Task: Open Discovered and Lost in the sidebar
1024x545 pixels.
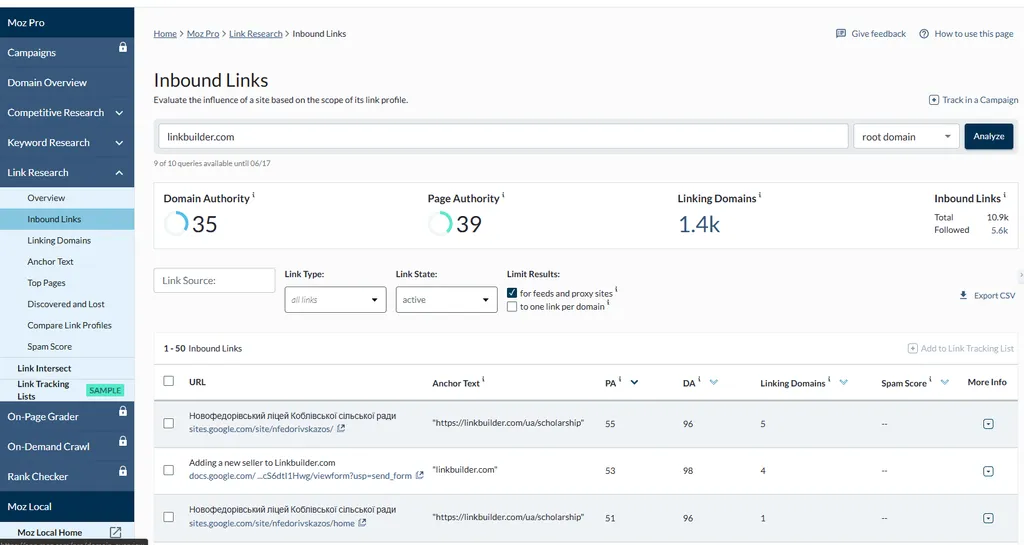Action: (x=66, y=304)
